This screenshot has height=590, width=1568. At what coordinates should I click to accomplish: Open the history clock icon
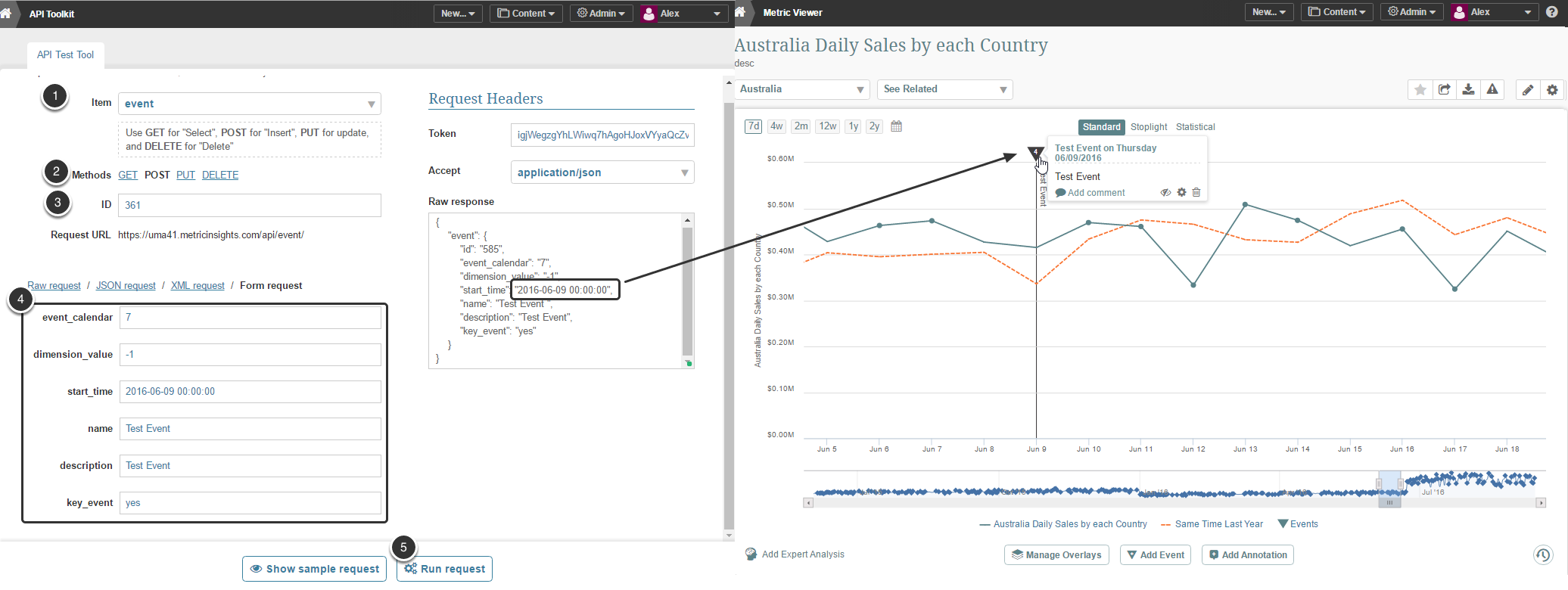pyautogui.click(x=1543, y=555)
